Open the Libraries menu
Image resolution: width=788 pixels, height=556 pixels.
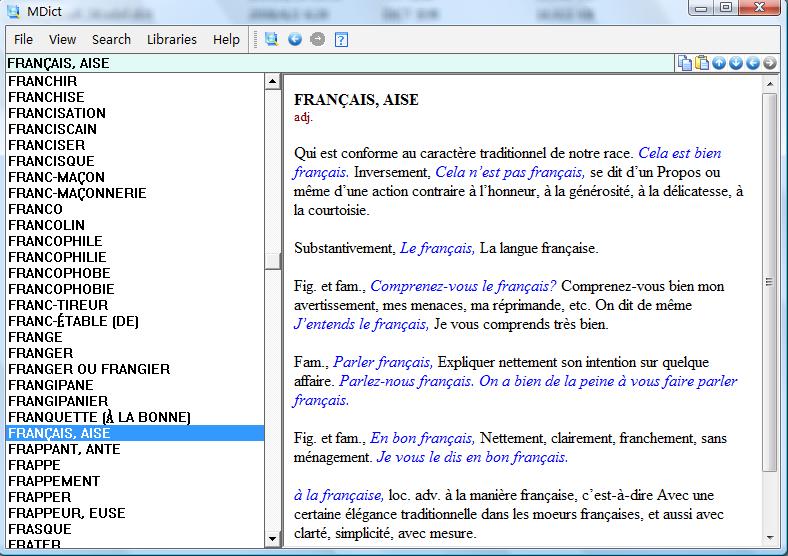(x=172, y=39)
